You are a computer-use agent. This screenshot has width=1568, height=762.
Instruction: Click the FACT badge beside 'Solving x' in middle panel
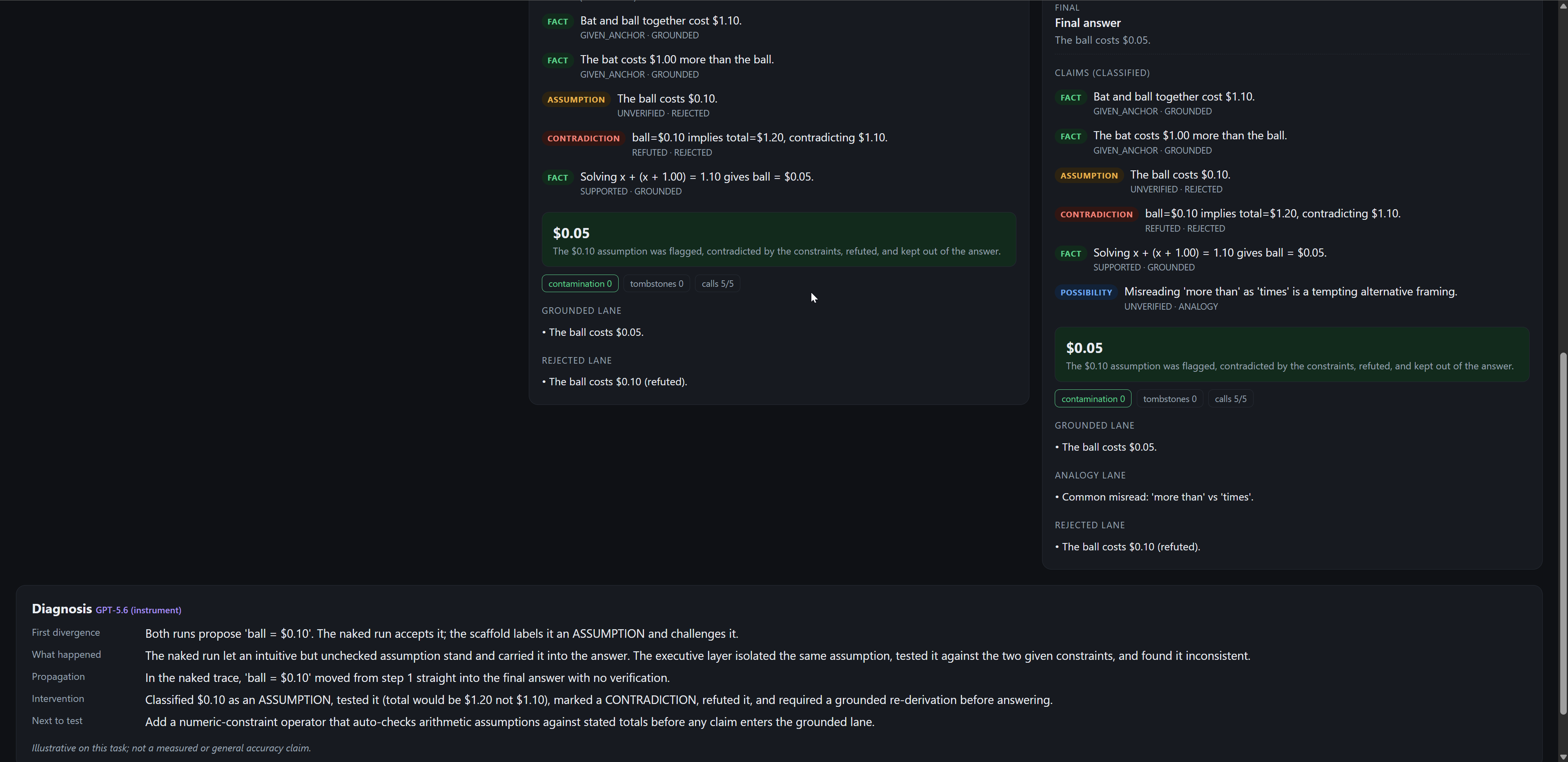[557, 178]
